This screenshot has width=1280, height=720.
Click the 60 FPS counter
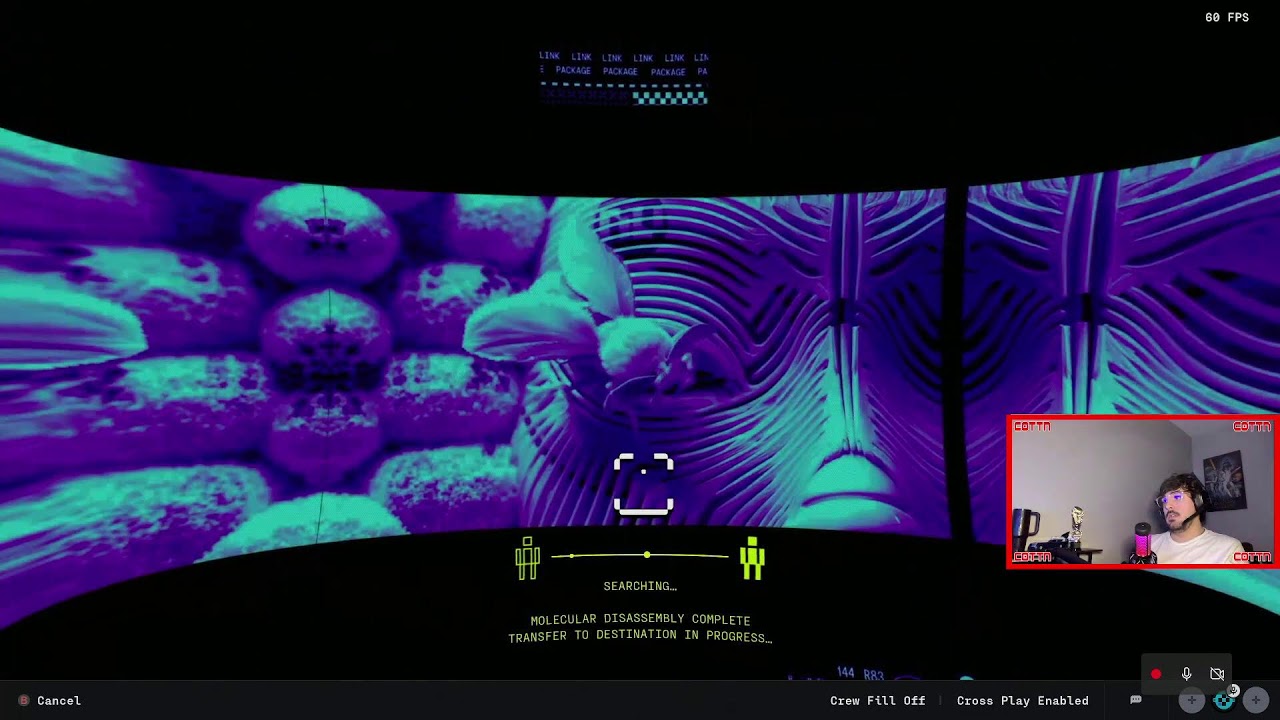tap(1227, 18)
